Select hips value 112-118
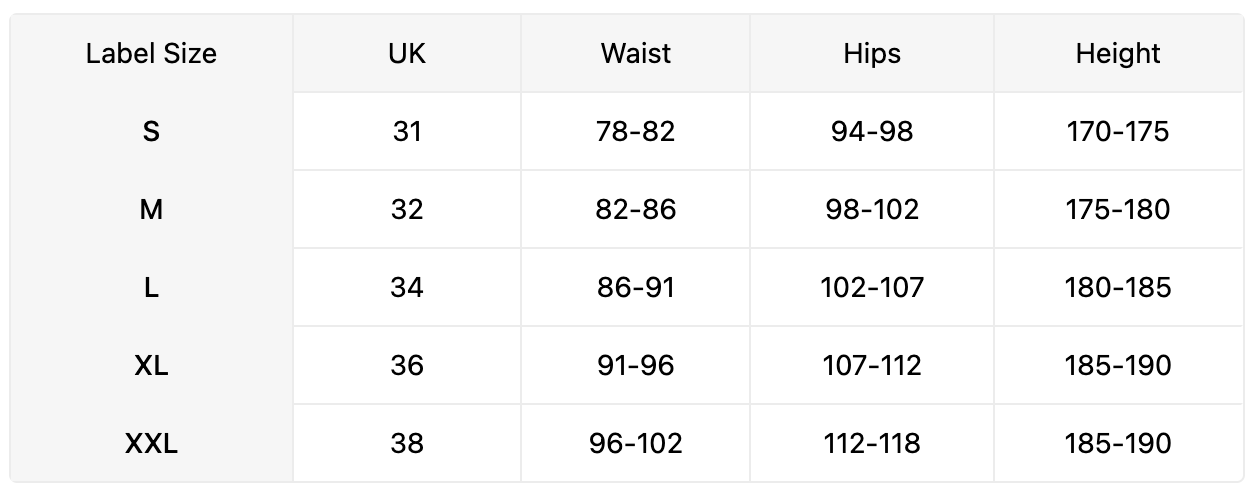1254x492 pixels. tap(872, 443)
